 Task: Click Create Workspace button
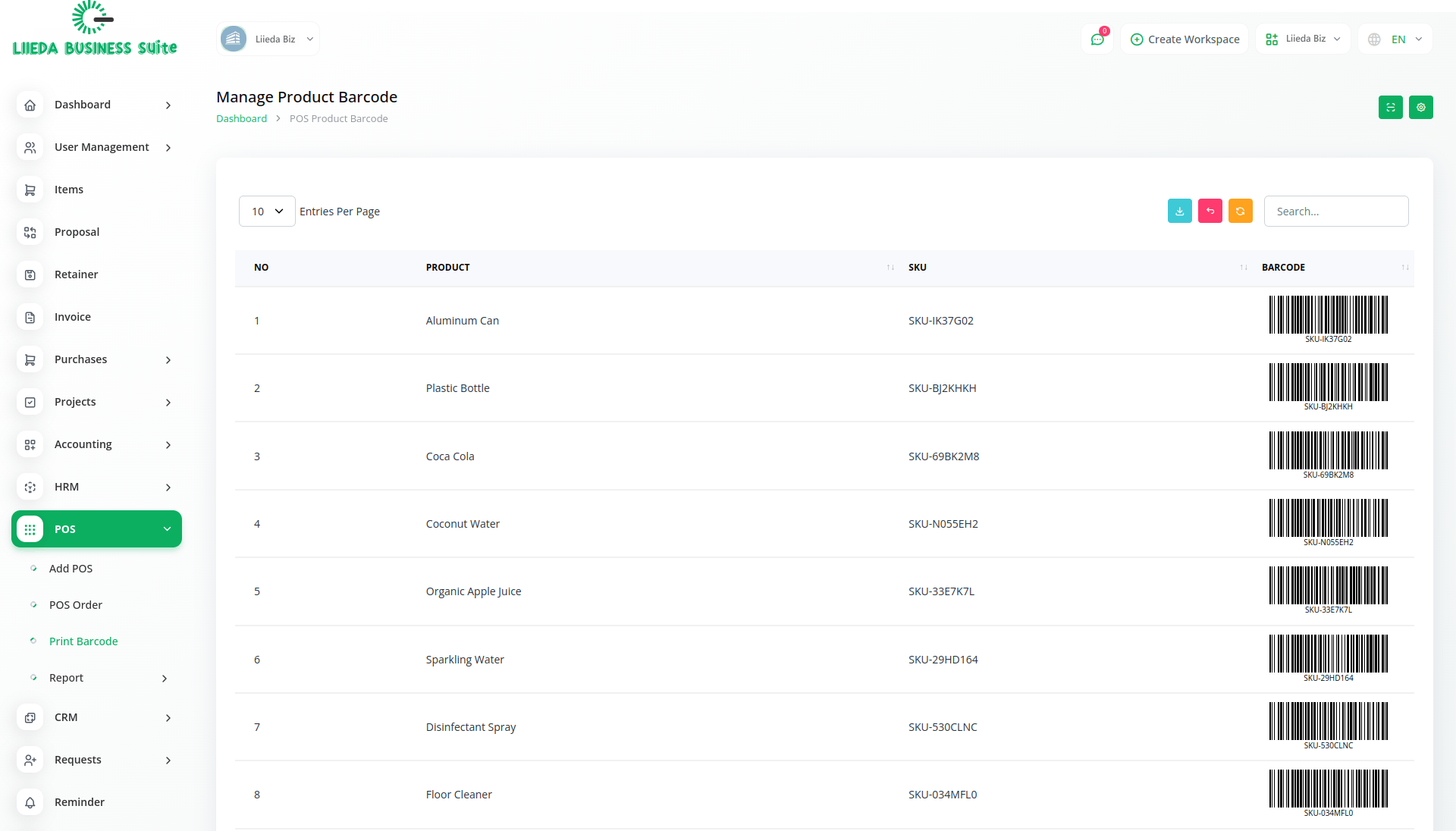1185,39
